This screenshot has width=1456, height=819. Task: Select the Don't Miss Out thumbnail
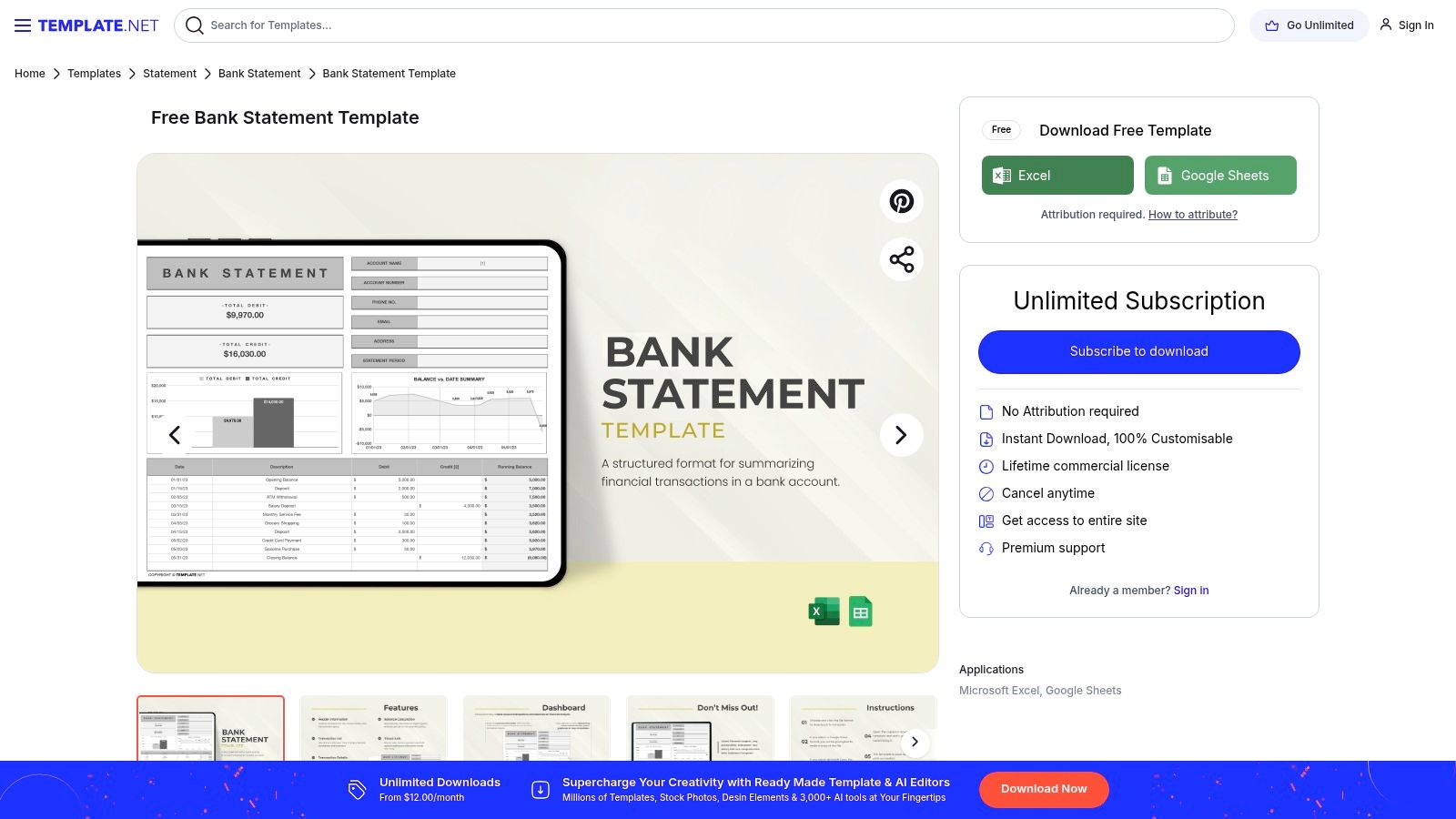700,729
